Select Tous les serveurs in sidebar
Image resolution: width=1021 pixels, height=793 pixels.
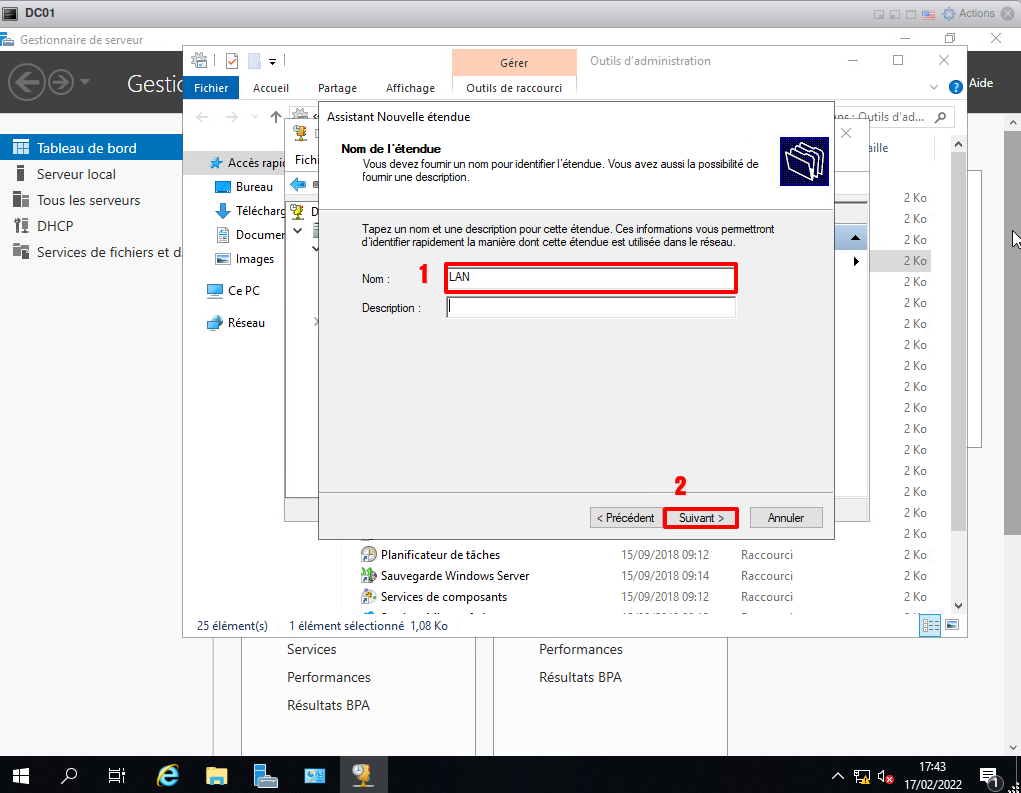(x=88, y=200)
